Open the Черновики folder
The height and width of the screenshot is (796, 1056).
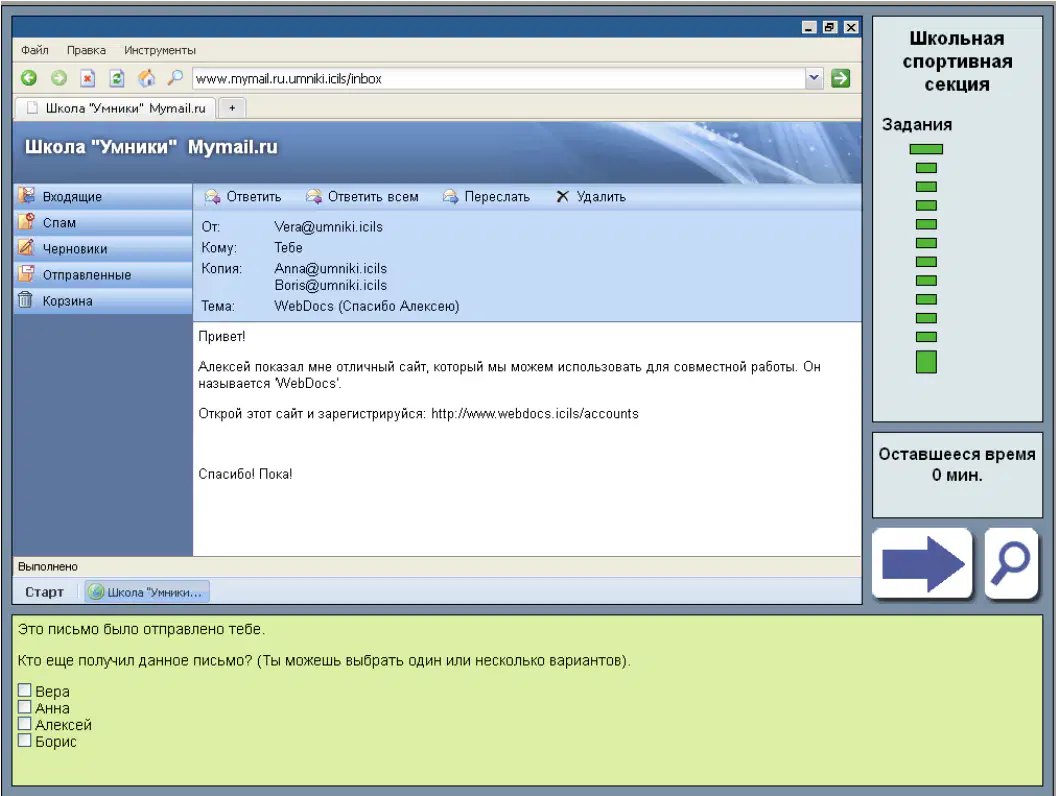coord(103,248)
